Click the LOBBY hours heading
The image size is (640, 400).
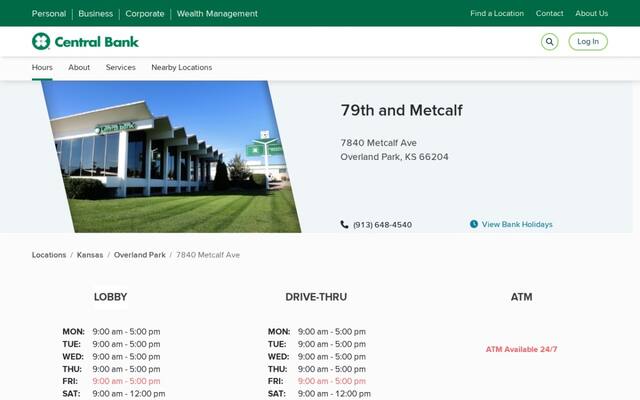click(111, 297)
